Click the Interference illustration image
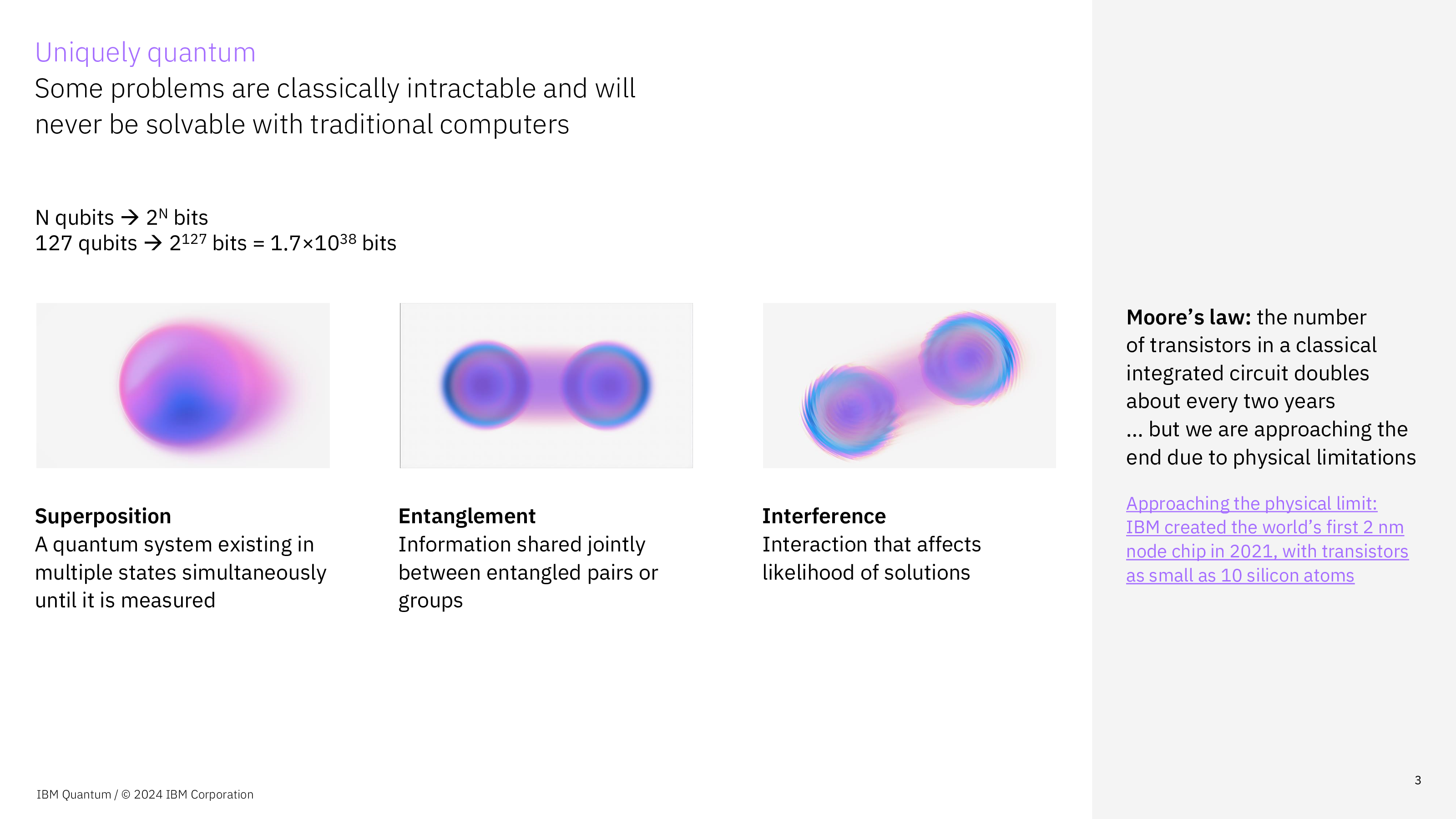This screenshot has width=1456, height=819. (909, 385)
